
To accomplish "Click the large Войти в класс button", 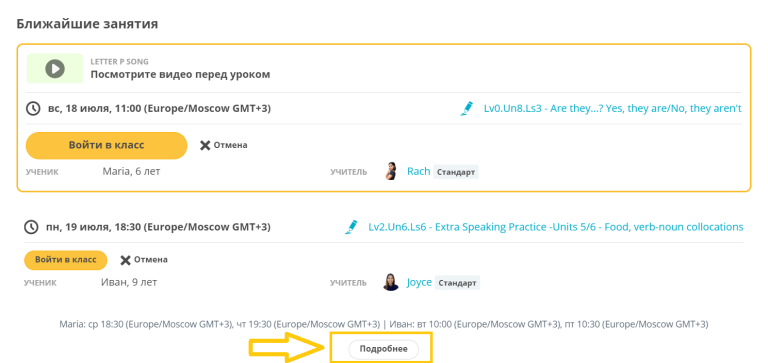I will pos(106,145).
